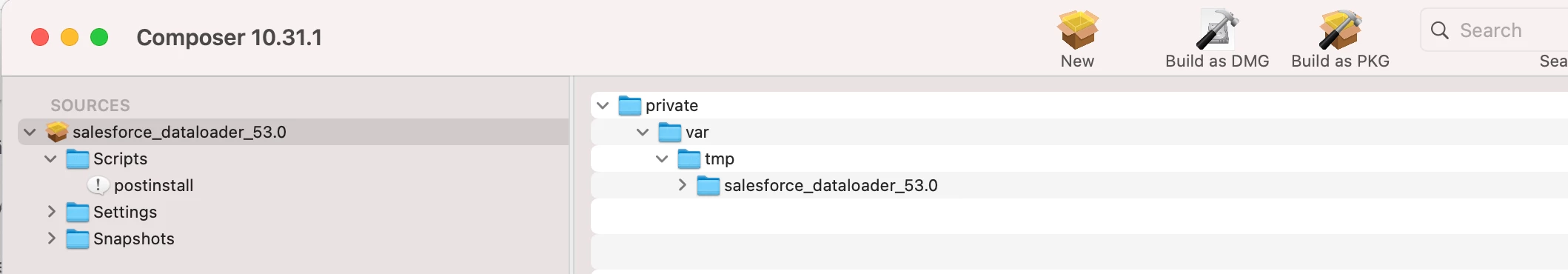Expand salesforce_dataloader_53.0 folder under tmp
The height and width of the screenshot is (274, 1568).
682,185
